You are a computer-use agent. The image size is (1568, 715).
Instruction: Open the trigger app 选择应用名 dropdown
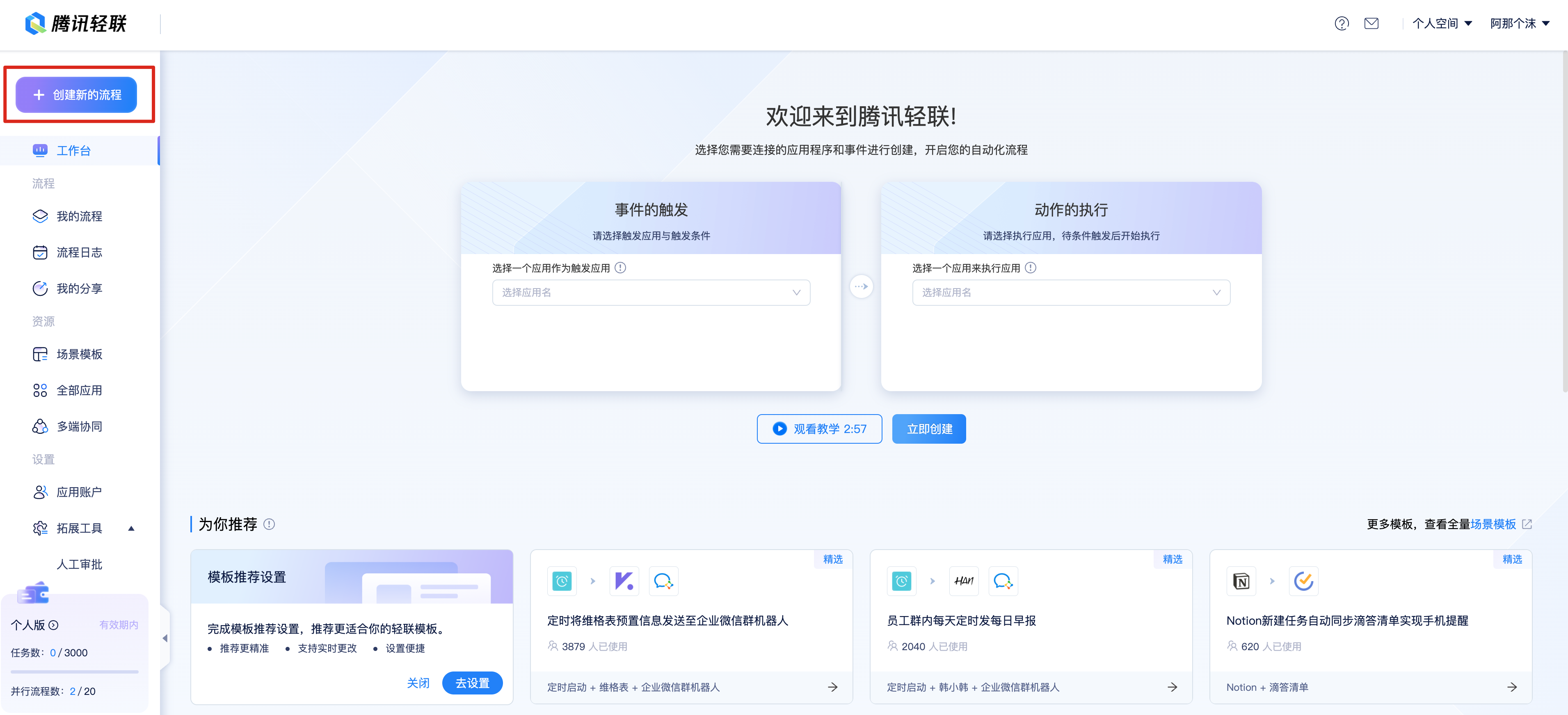pyautogui.click(x=651, y=293)
